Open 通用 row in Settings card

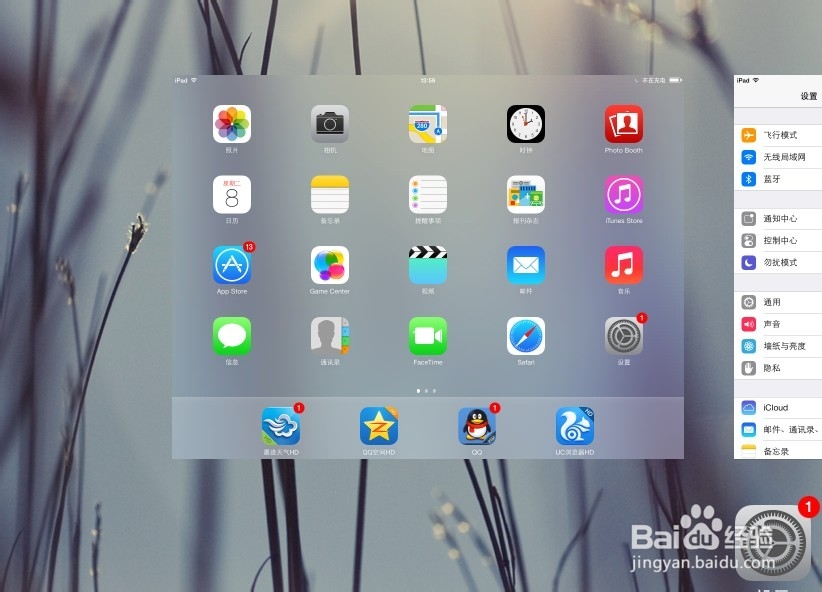(778, 303)
